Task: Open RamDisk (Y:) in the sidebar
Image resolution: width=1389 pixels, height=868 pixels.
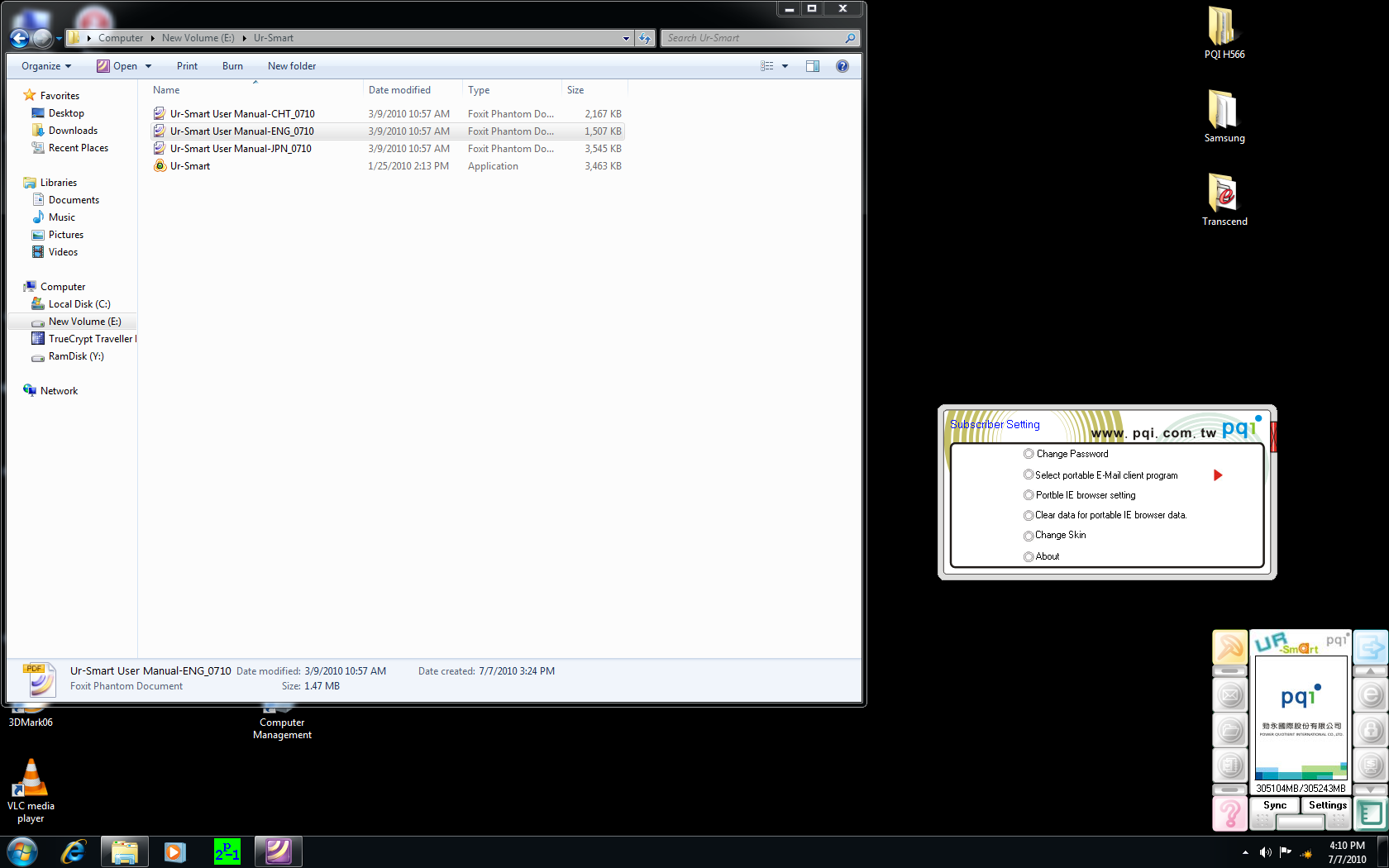Action: tap(76, 356)
